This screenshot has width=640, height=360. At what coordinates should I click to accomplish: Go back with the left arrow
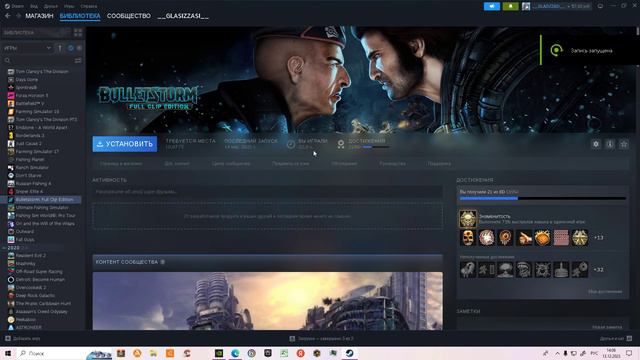[8, 16]
